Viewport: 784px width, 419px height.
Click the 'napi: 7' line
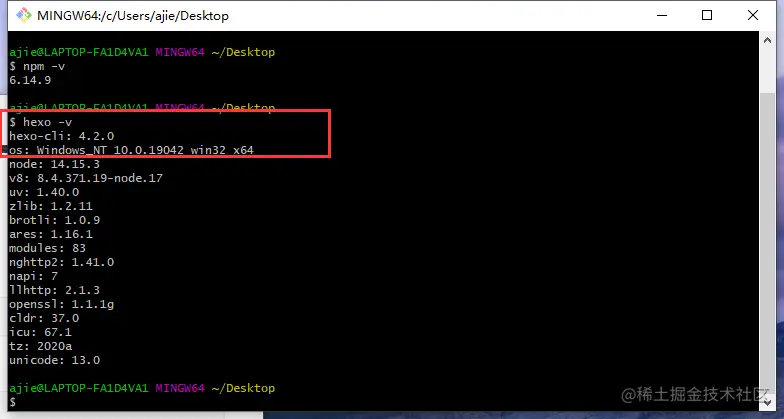pos(34,276)
